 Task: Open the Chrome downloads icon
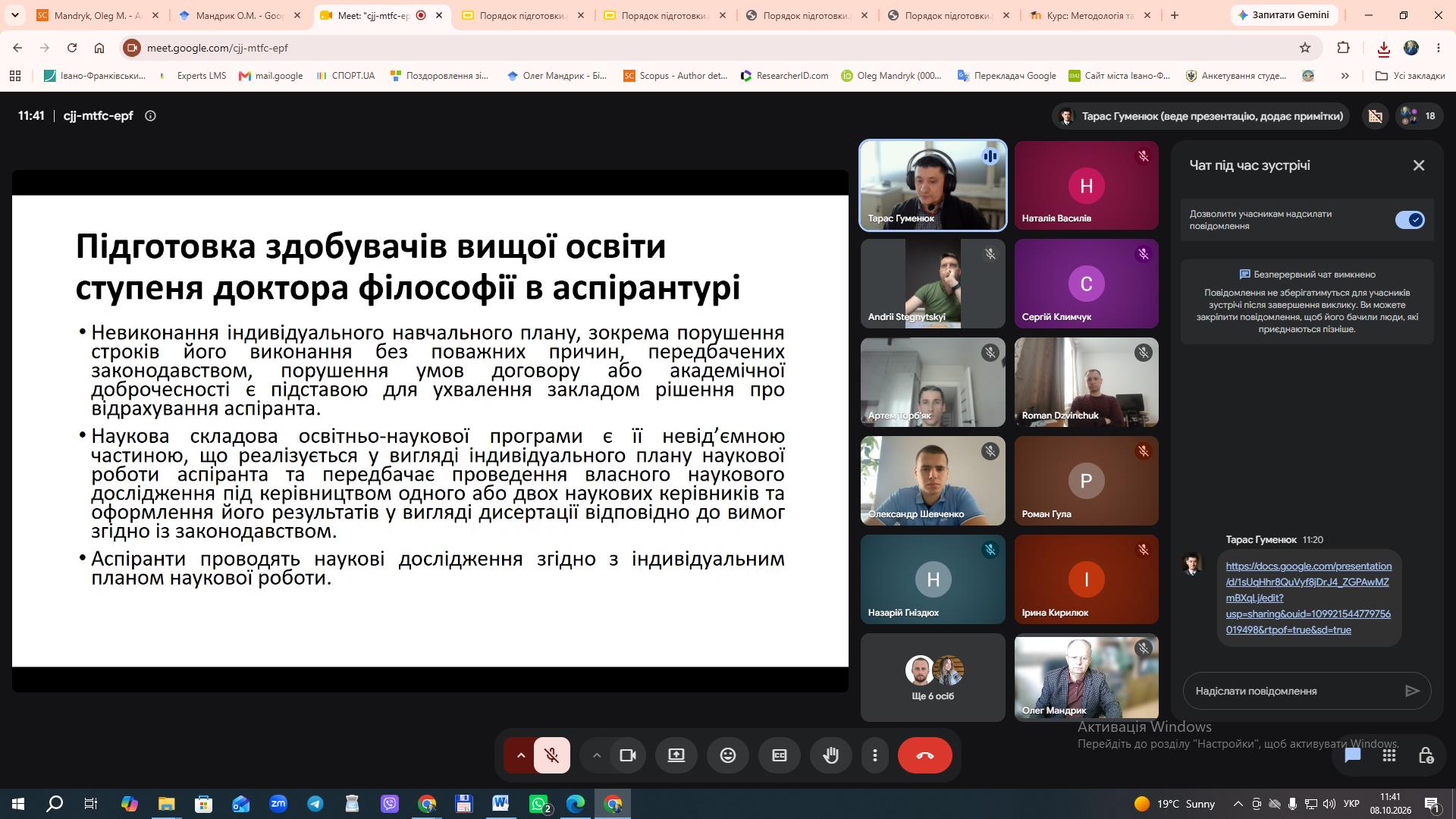click(1383, 49)
